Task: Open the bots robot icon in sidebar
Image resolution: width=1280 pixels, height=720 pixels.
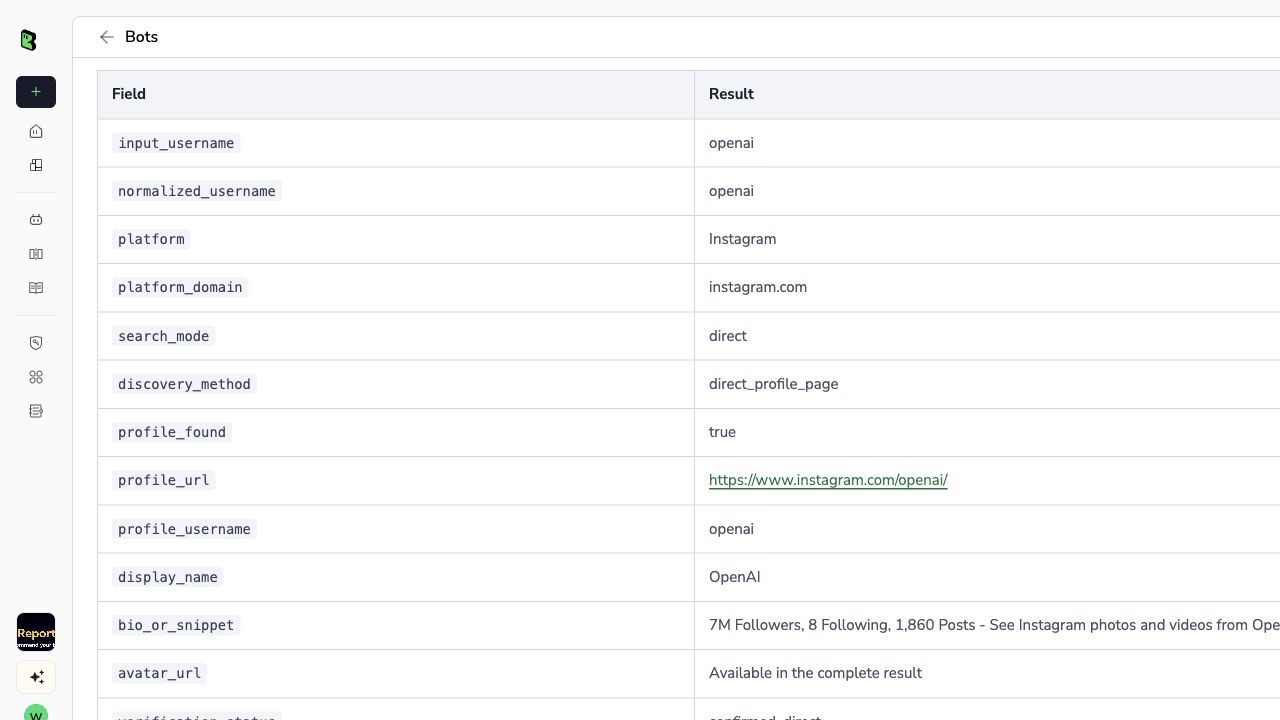Action: click(36, 220)
